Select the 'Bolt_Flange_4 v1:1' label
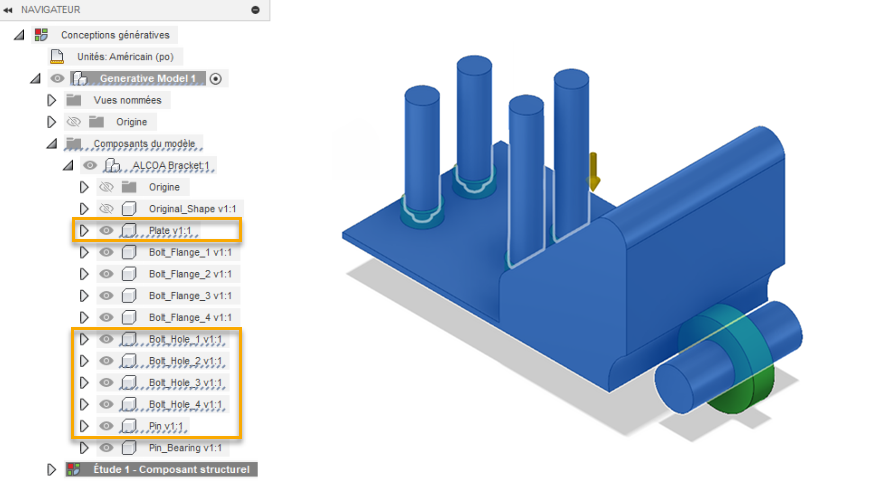 point(190,317)
